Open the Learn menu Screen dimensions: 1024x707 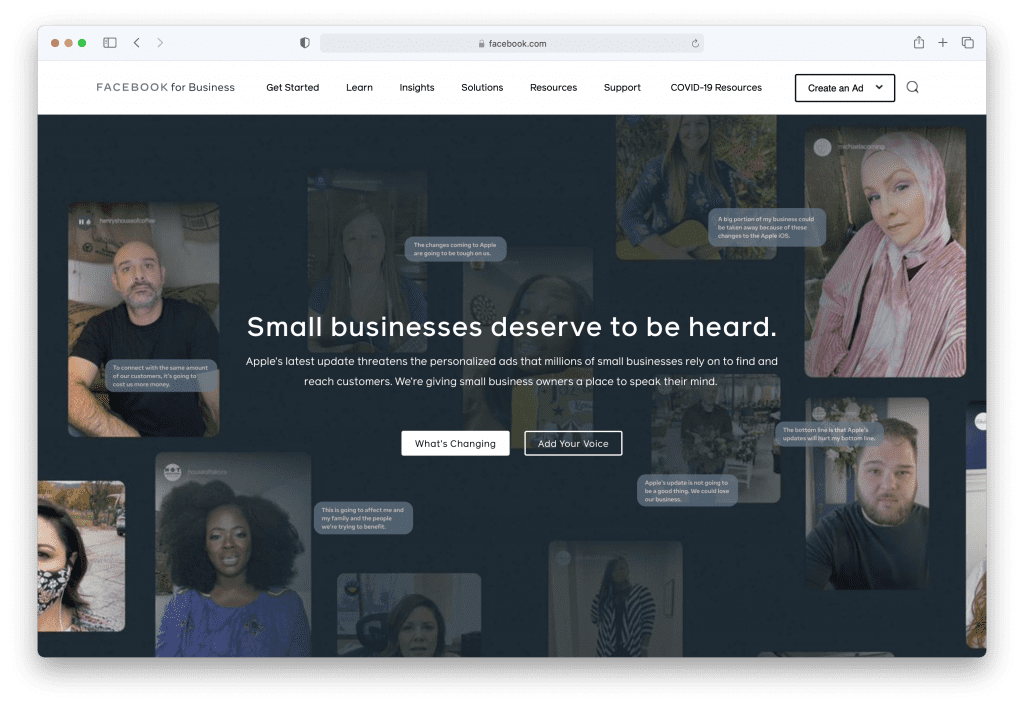click(x=359, y=87)
